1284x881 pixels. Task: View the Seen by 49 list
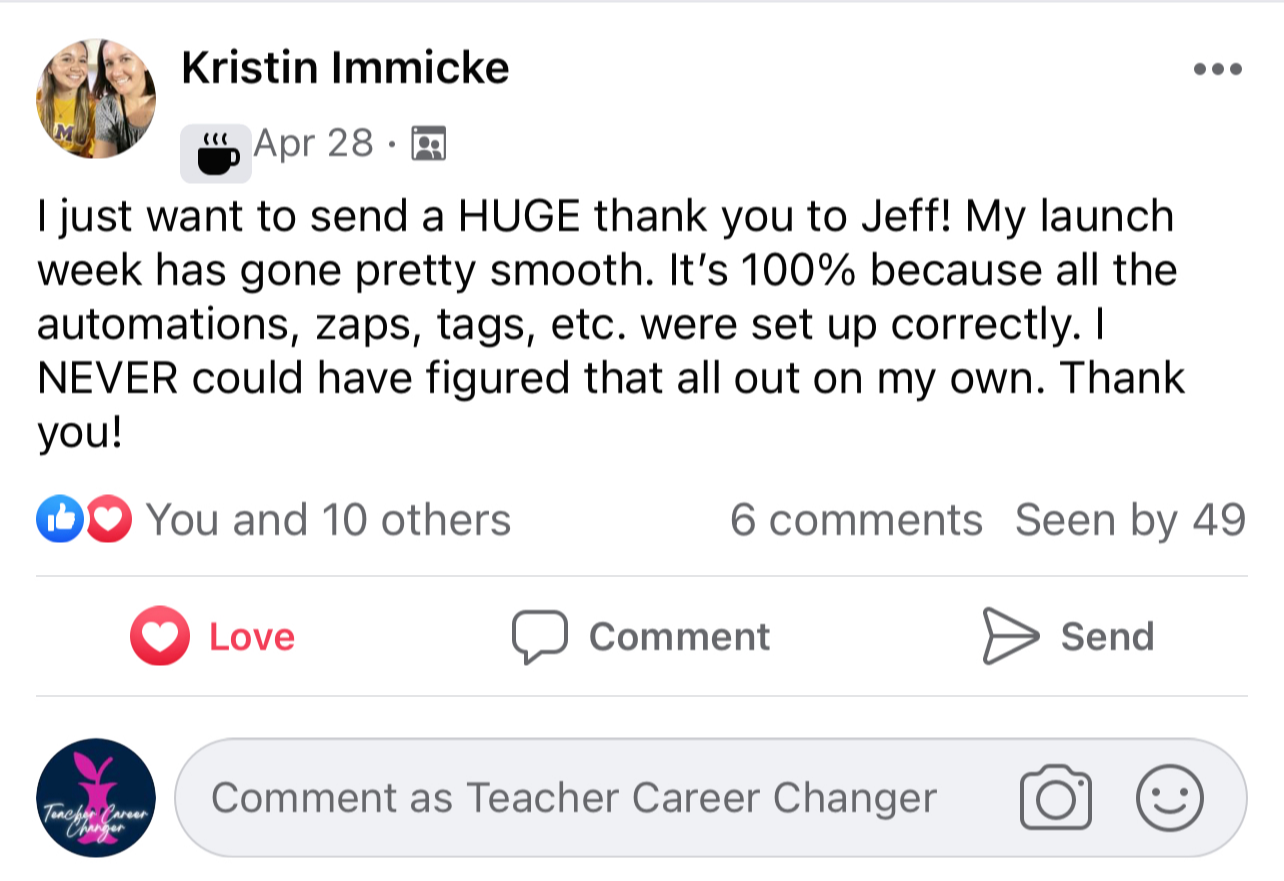[x=1130, y=520]
